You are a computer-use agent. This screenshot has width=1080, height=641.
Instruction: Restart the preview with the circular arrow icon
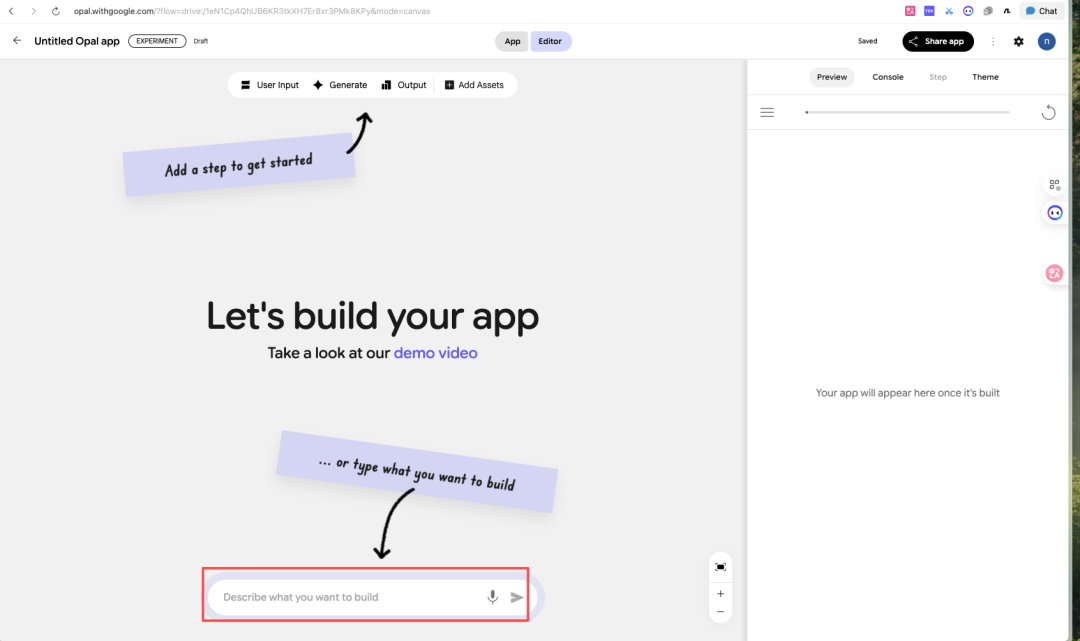click(1048, 112)
